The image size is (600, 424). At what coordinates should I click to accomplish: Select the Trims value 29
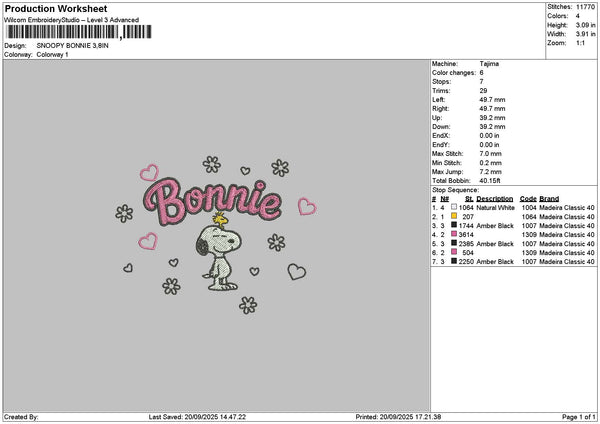(483, 91)
